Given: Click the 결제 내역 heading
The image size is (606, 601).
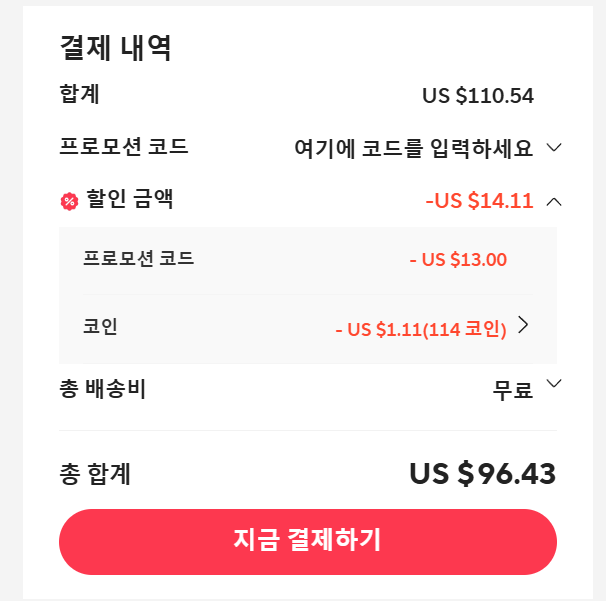Looking at the screenshot, I should (116, 48).
